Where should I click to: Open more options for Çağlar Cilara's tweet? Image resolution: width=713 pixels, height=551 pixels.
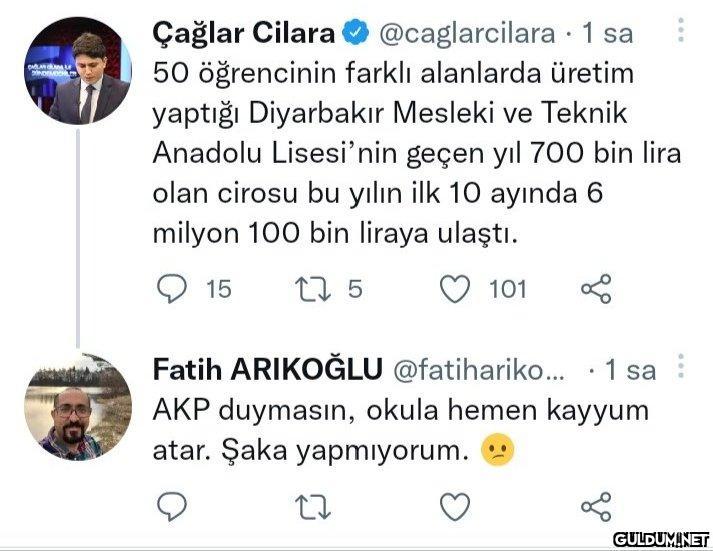681,33
